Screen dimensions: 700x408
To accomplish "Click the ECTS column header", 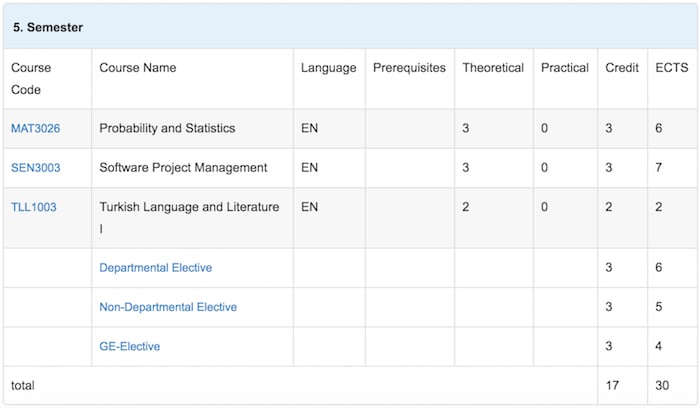I will (671, 68).
